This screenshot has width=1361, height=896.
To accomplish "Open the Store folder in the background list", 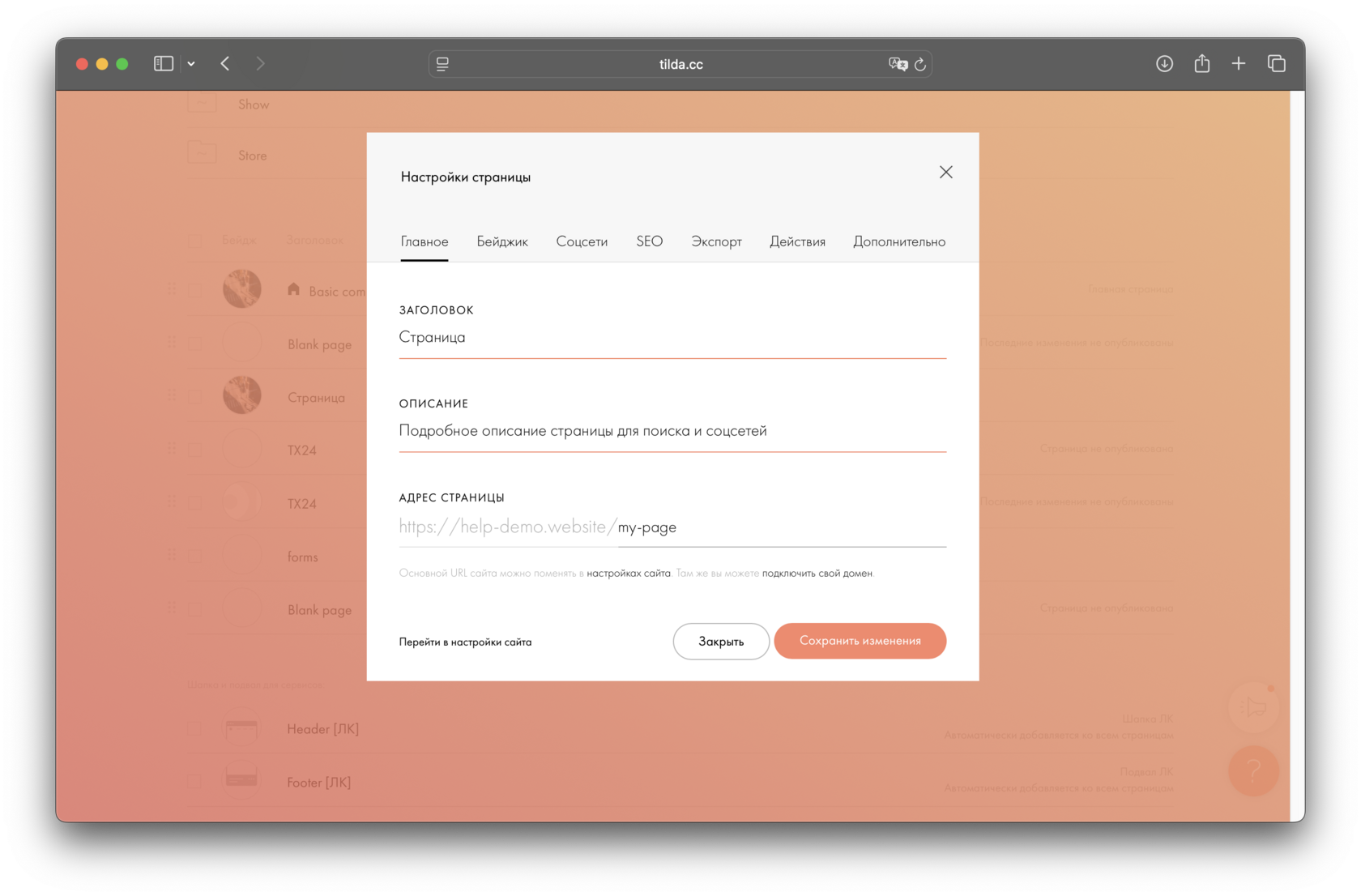I will [x=252, y=156].
